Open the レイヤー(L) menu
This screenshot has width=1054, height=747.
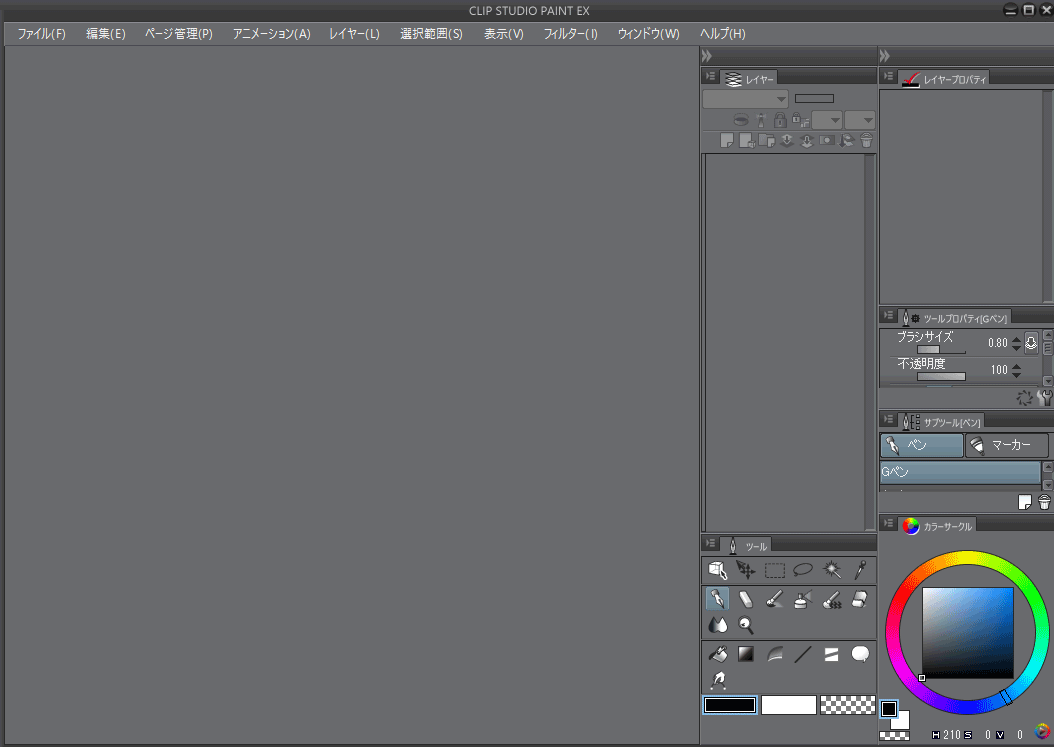[354, 34]
